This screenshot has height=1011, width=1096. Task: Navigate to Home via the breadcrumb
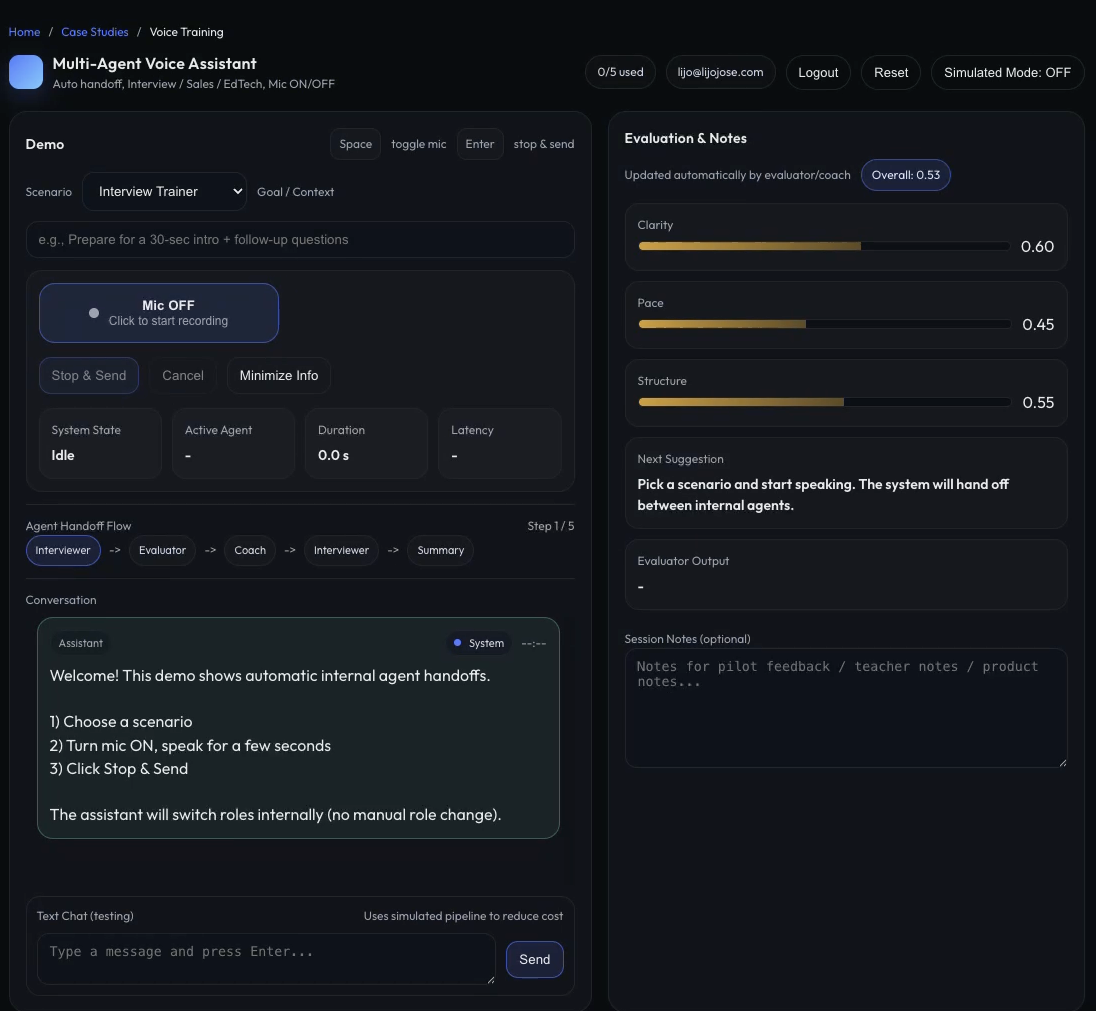click(x=24, y=31)
